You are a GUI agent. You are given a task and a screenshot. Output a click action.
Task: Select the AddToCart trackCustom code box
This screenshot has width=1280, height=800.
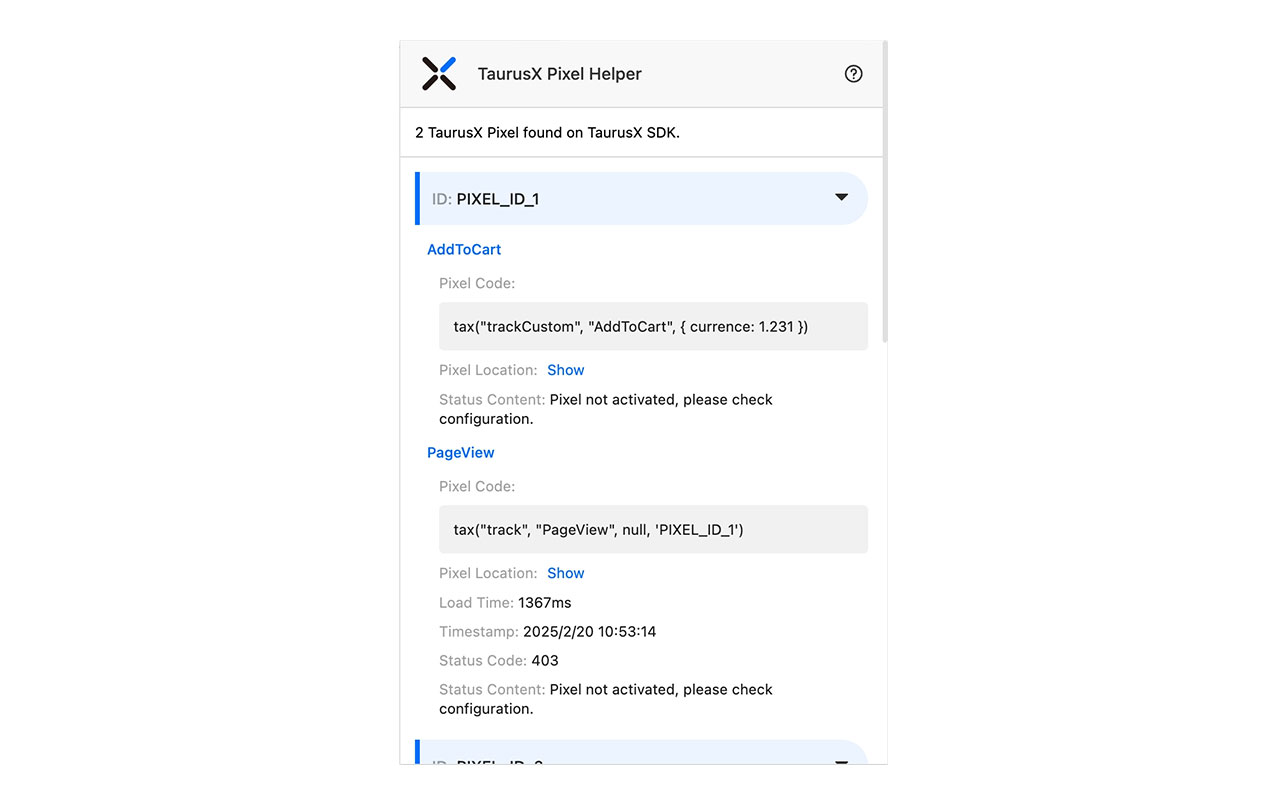click(x=653, y=326)
